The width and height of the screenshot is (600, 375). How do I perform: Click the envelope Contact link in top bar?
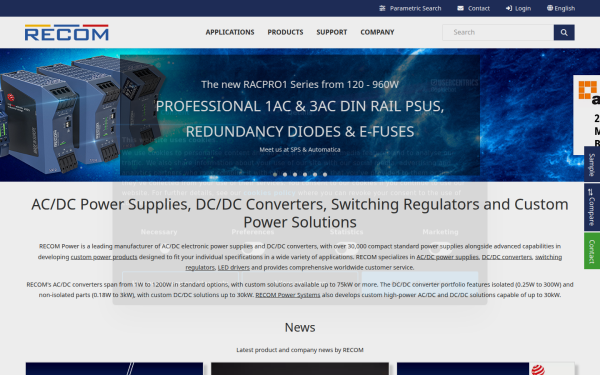(x=473, y=8)
